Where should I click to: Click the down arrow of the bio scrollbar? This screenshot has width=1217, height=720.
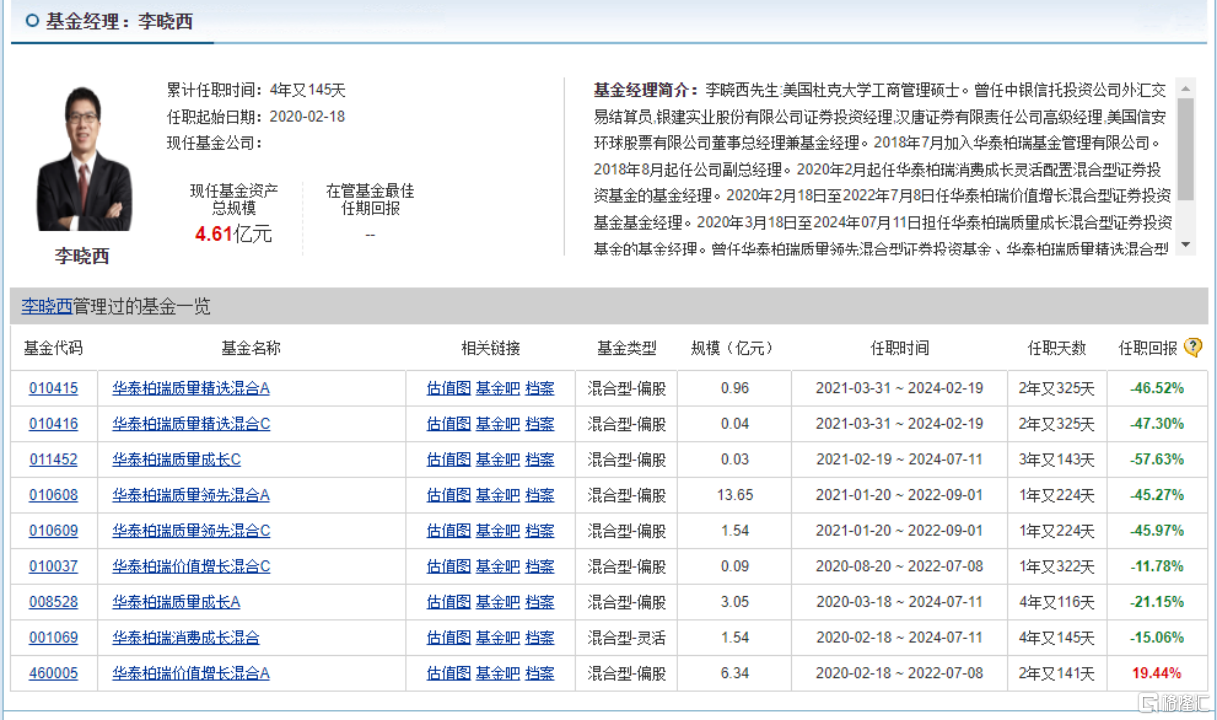[x=1186, y=245]
